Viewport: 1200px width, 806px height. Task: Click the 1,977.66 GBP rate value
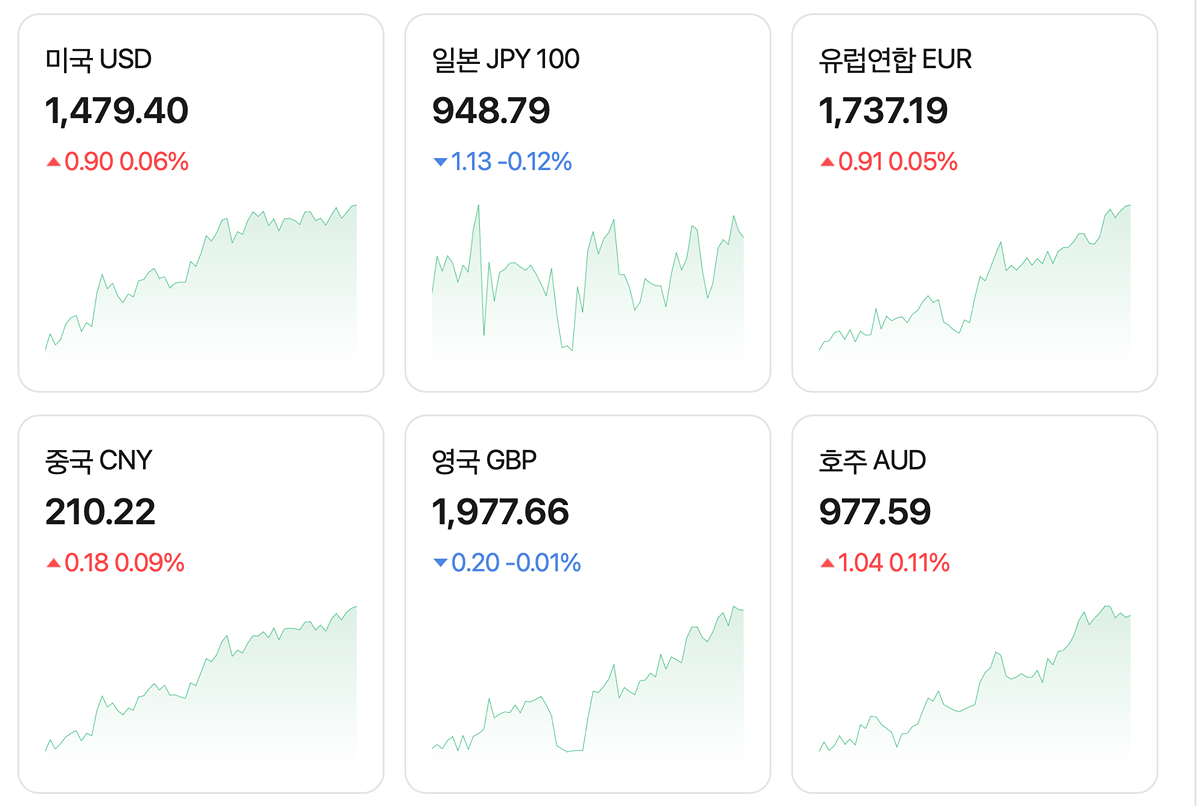(x=500, y=512)
